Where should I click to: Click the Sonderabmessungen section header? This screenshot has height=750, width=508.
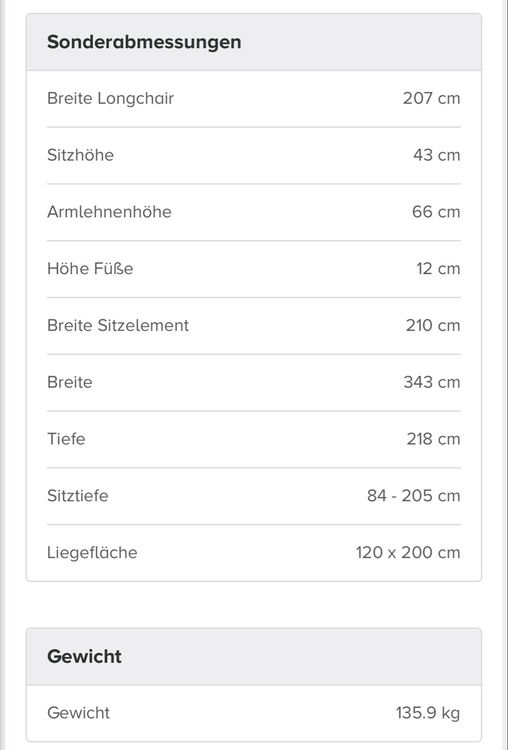tap(144, 42)
